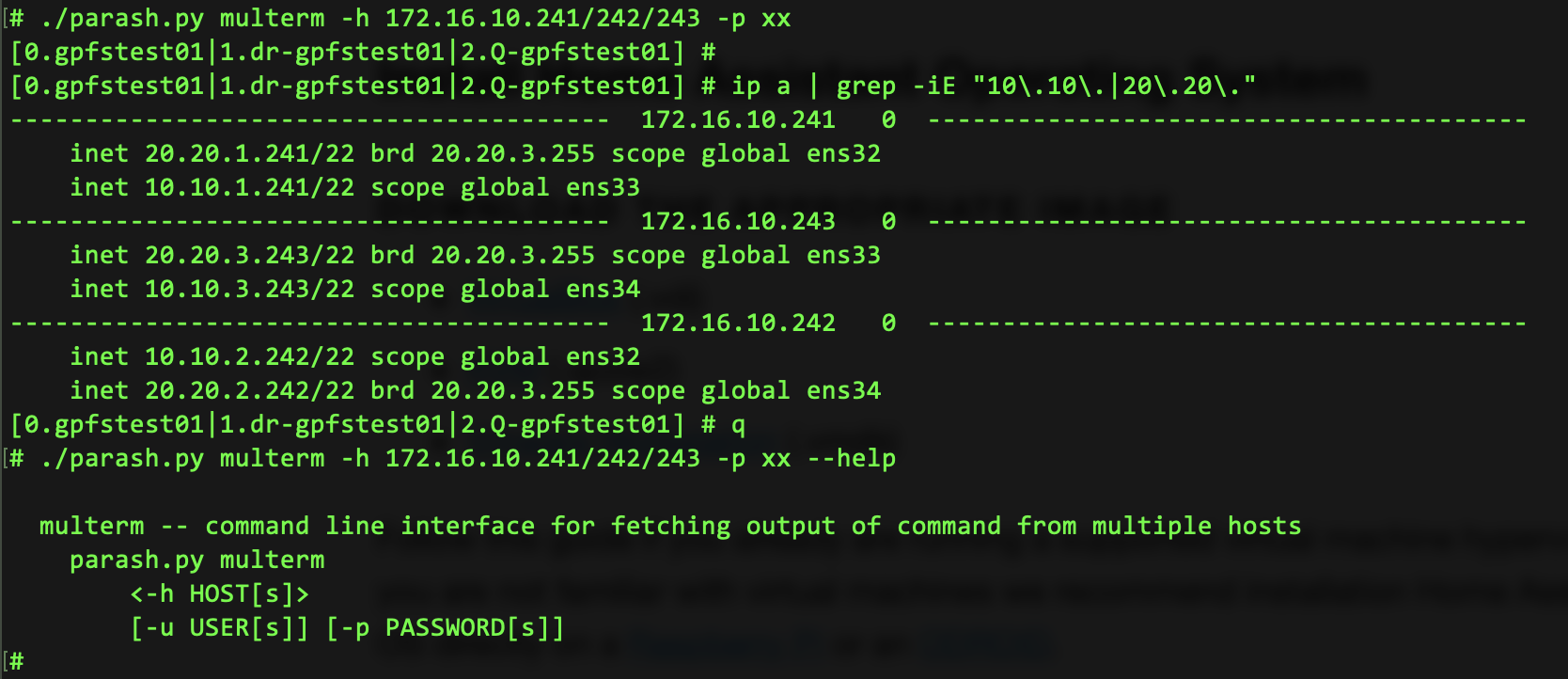Click the grep -iE pattern in the command
The width and height of the screenshot is (1568, 679).
pos(1114,87)
